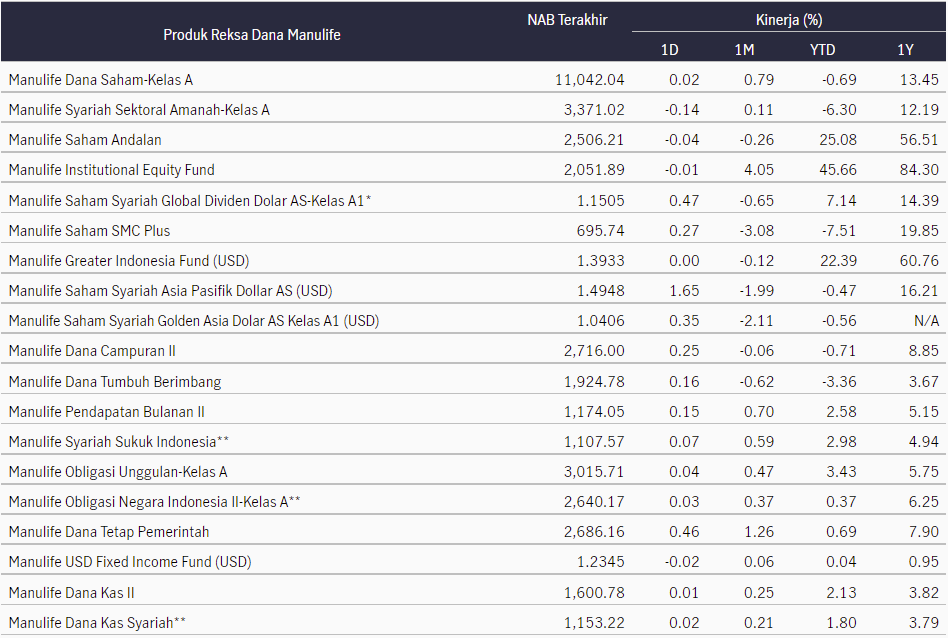Select YTD return -3.36
Screen dimensions: 948x638
pos(839,382)
